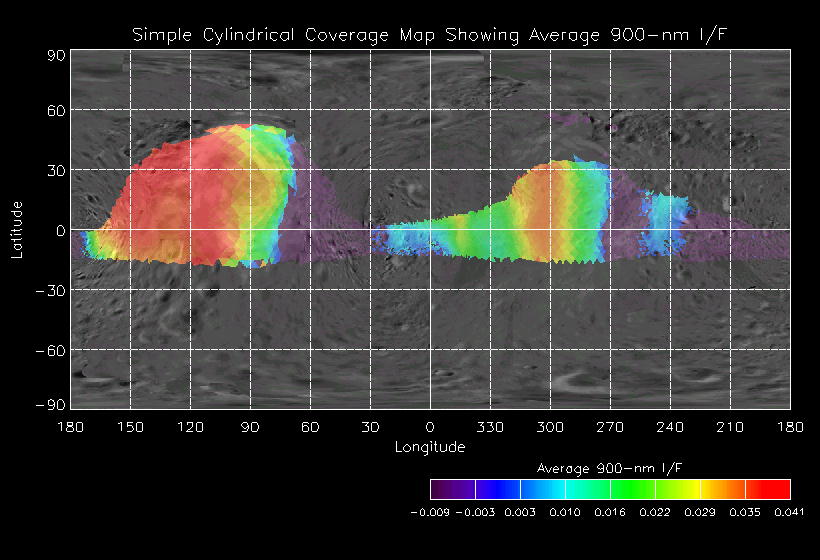Click the small cyan coverage patch near longitude 240

(667, 222)
